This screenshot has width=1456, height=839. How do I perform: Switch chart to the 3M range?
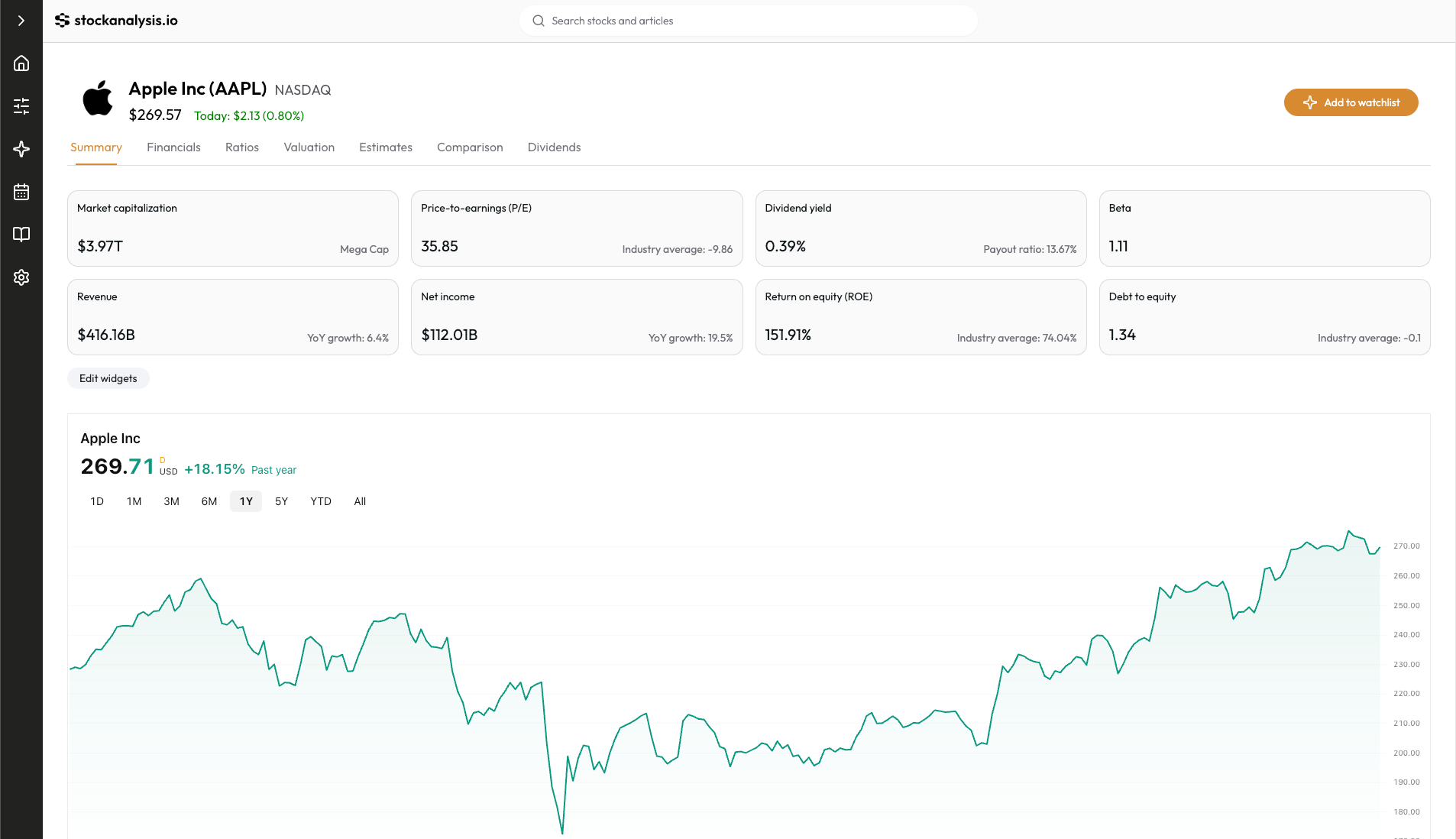tap(171, 500)
